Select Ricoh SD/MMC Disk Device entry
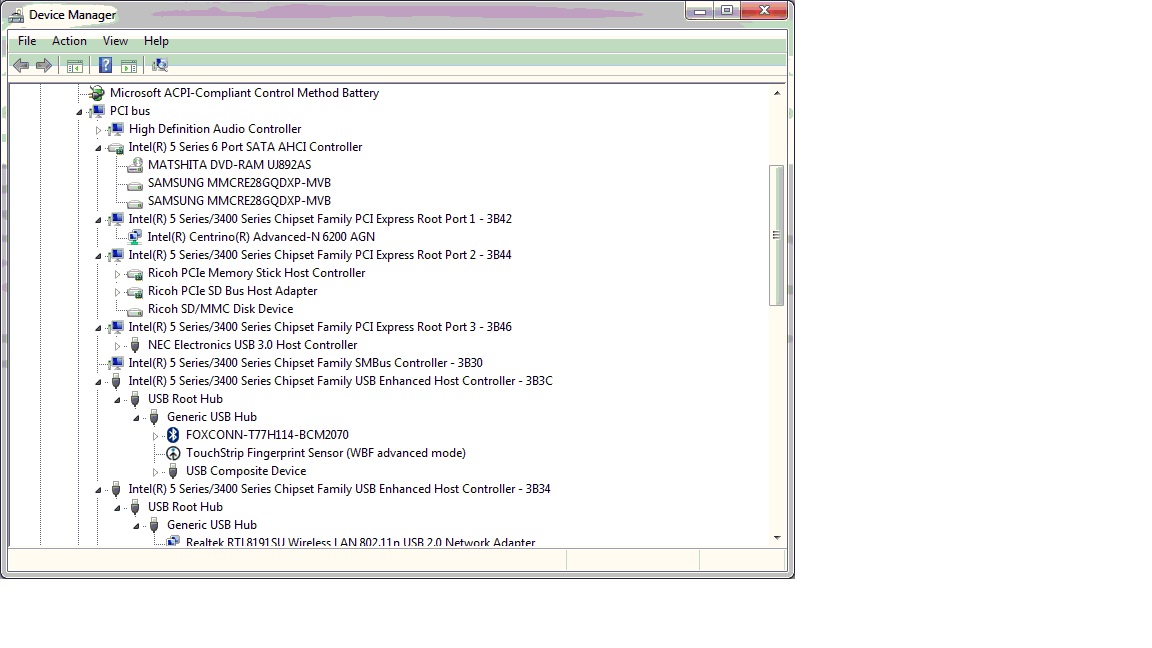The height and width of the screenshot is (648, 1152). pos(220,309)
